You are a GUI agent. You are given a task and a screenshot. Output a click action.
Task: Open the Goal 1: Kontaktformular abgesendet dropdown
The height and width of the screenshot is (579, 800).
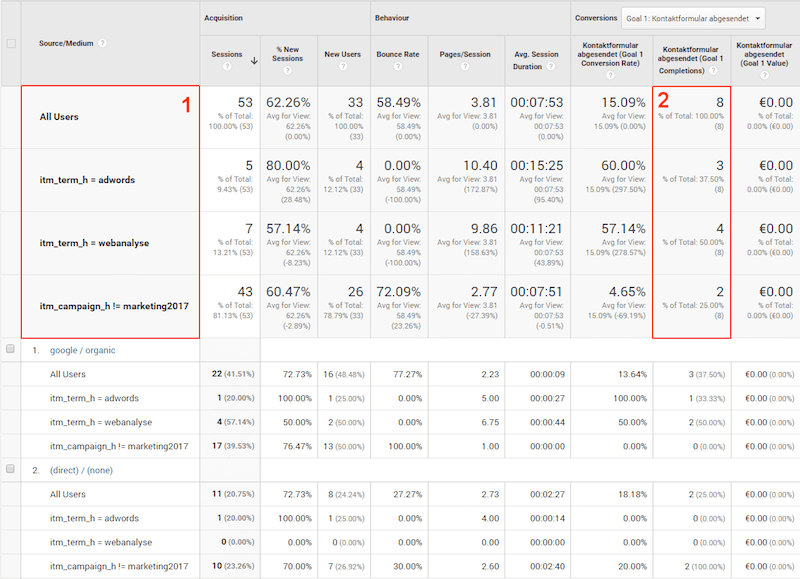tap(693, 18)
